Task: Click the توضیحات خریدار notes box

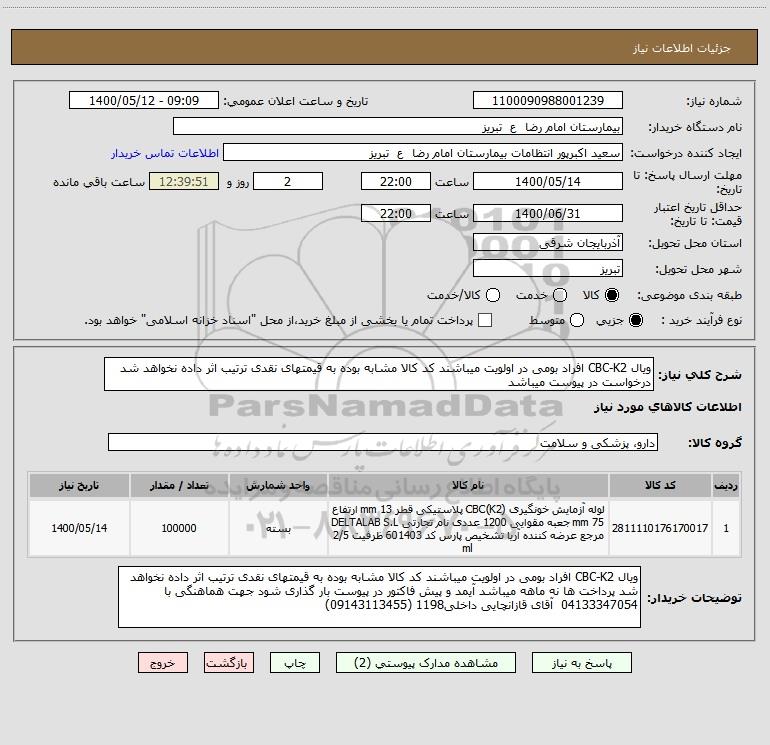Action: (x=379, y=597)
